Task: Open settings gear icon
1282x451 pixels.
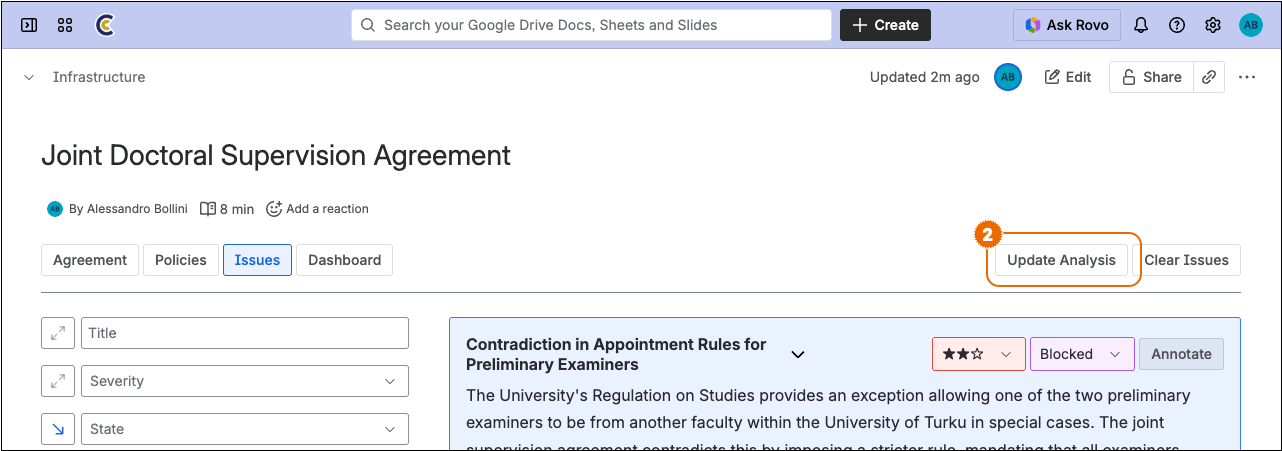Action: click(1213, 25)
